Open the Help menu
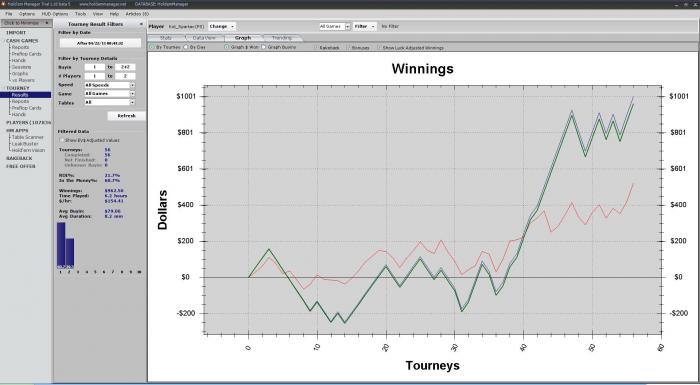Screen dimensions: 700x385 tap(114, 14)
